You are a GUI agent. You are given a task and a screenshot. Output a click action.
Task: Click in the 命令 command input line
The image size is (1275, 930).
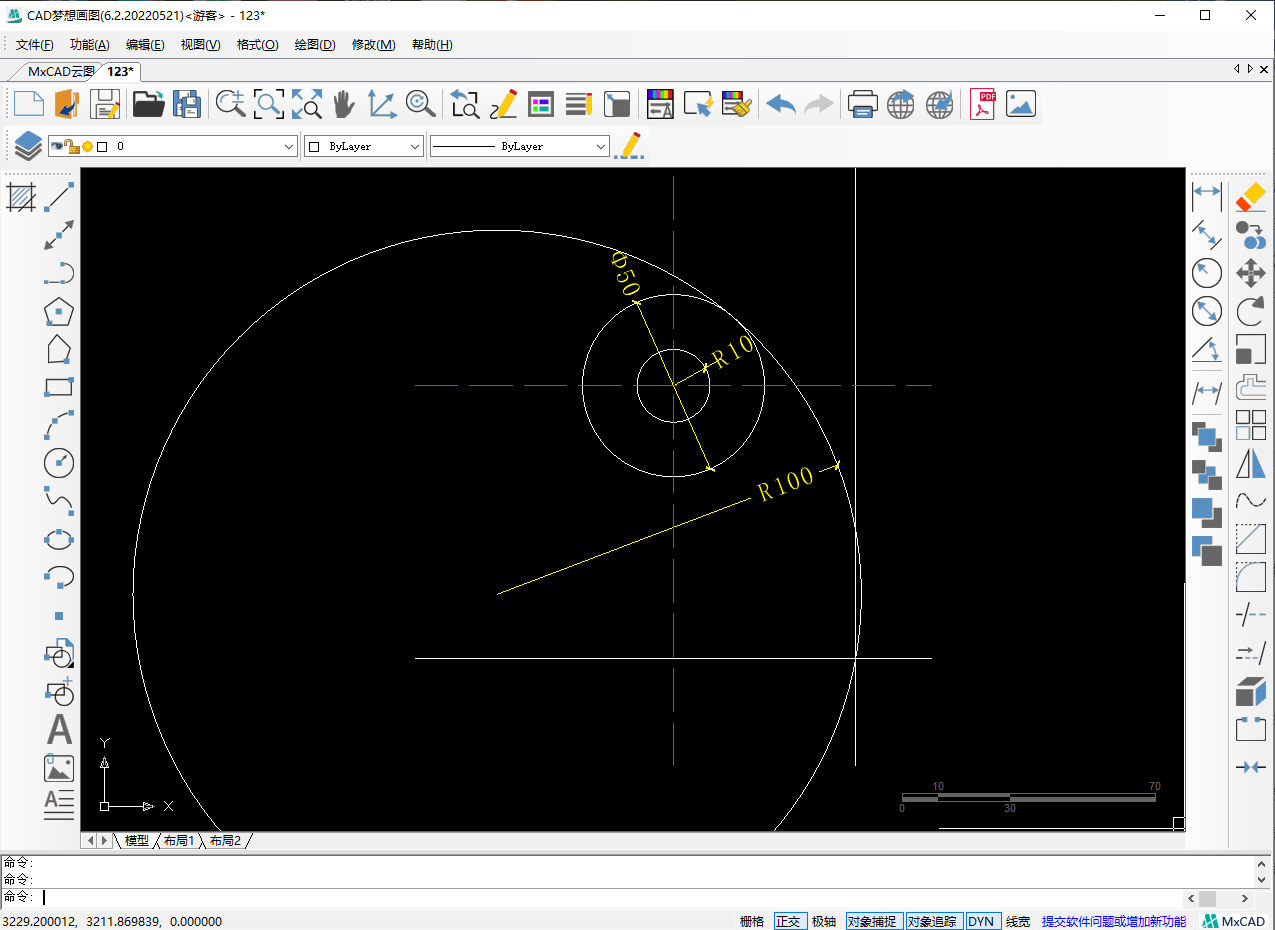click(610, 897)
